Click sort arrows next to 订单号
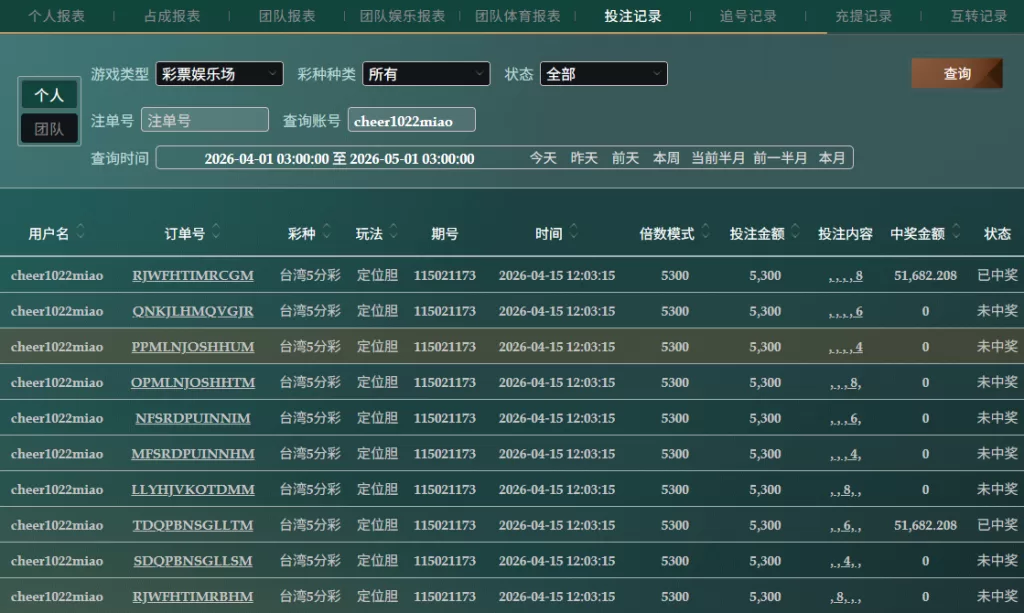Image resolution: width=1024 pixels, height=613 pixels. coord(216,233)
